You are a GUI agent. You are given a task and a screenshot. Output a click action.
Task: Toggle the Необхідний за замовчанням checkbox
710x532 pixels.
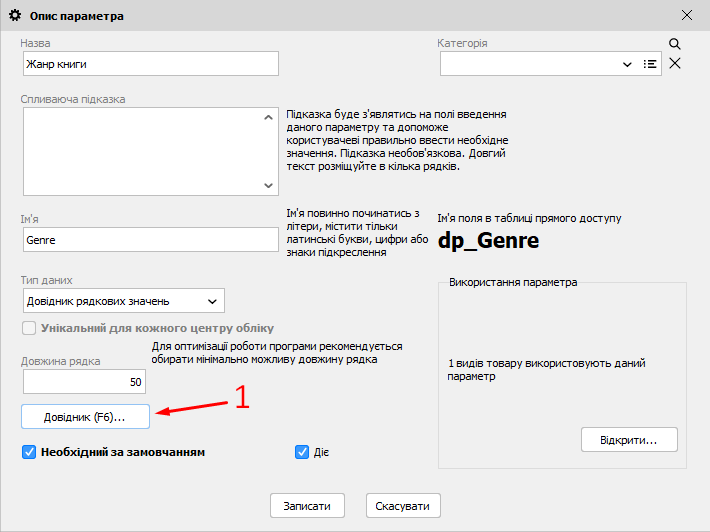coord(29,452)
